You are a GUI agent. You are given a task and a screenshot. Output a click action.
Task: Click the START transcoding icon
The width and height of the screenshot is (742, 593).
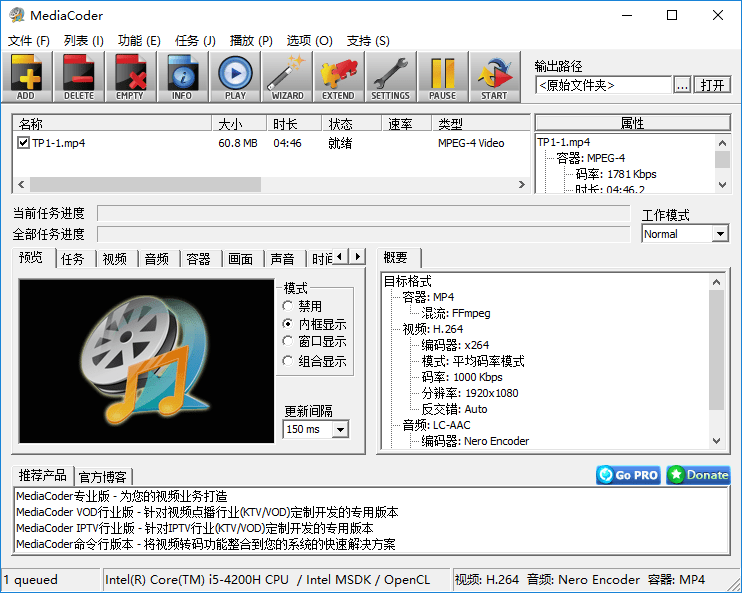(494, 76)
